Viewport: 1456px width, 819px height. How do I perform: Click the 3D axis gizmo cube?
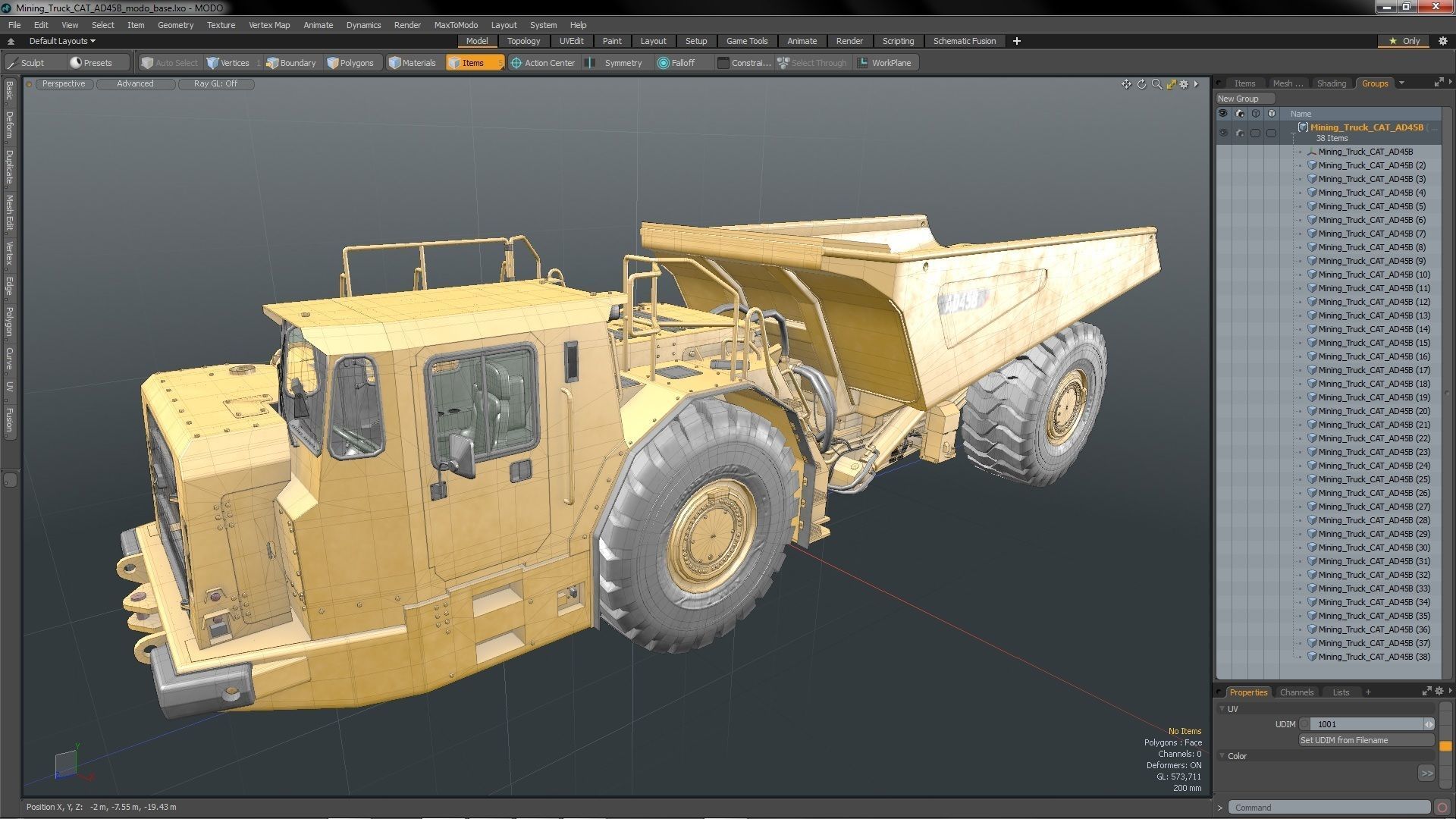point(67,763)
